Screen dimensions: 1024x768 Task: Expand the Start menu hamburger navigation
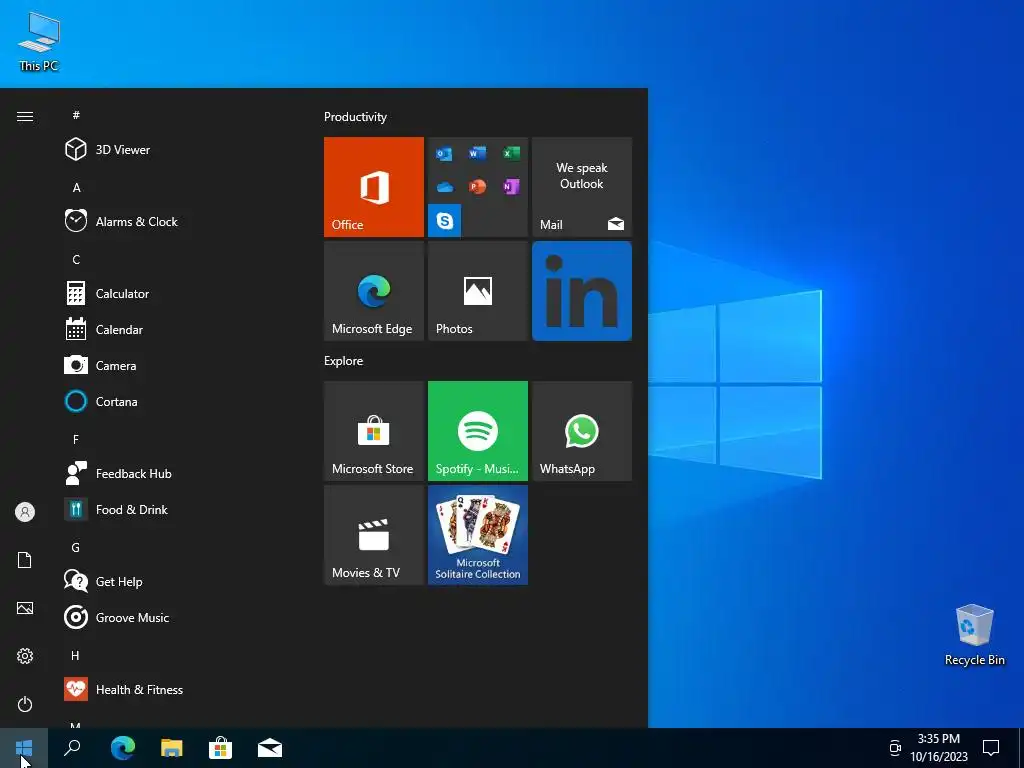[25, 116]
